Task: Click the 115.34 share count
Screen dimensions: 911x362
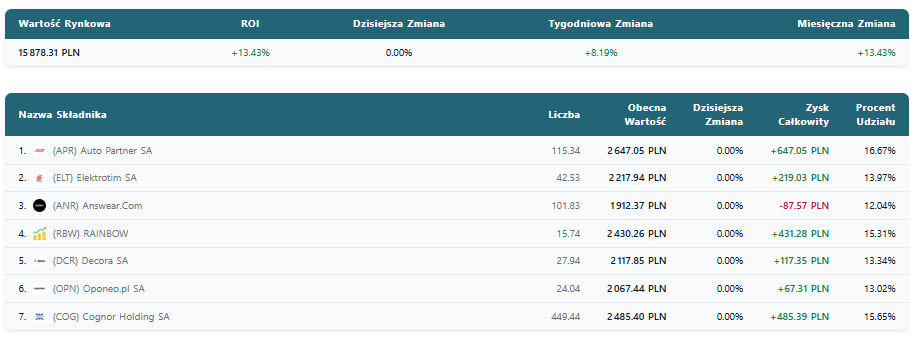Action: [566, 150]
